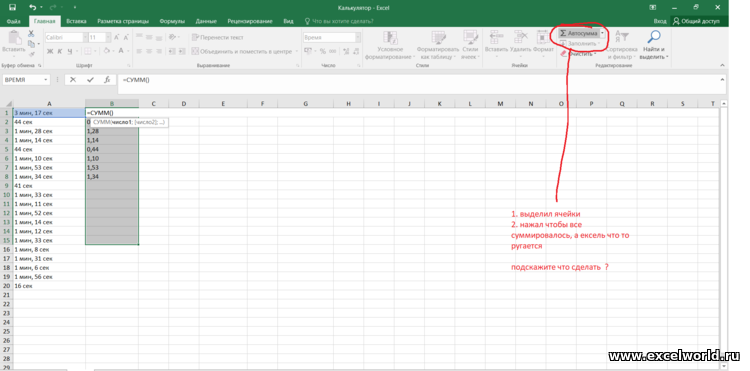This screenshot has height=371, width=750.
Task: Apply thousands separator 000 format
Action: click(x=331, y=51)
